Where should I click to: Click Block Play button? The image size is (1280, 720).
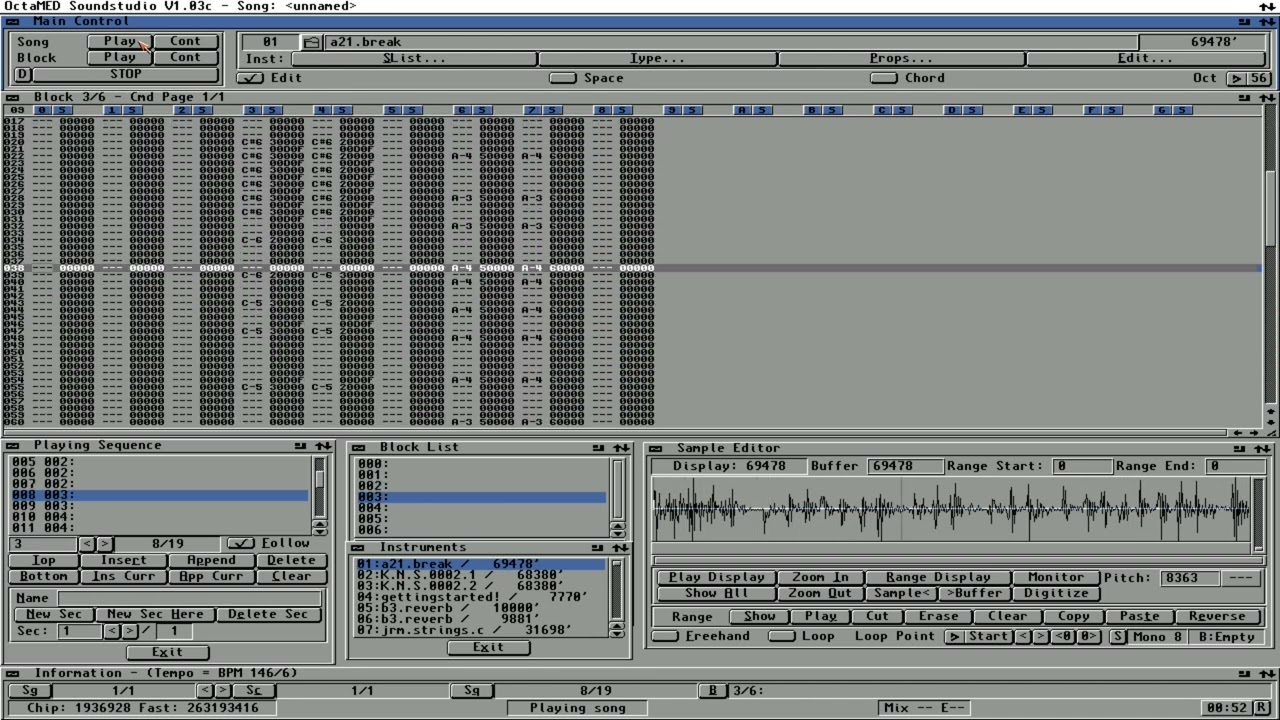pyautogui.click(x=120, y=58)
